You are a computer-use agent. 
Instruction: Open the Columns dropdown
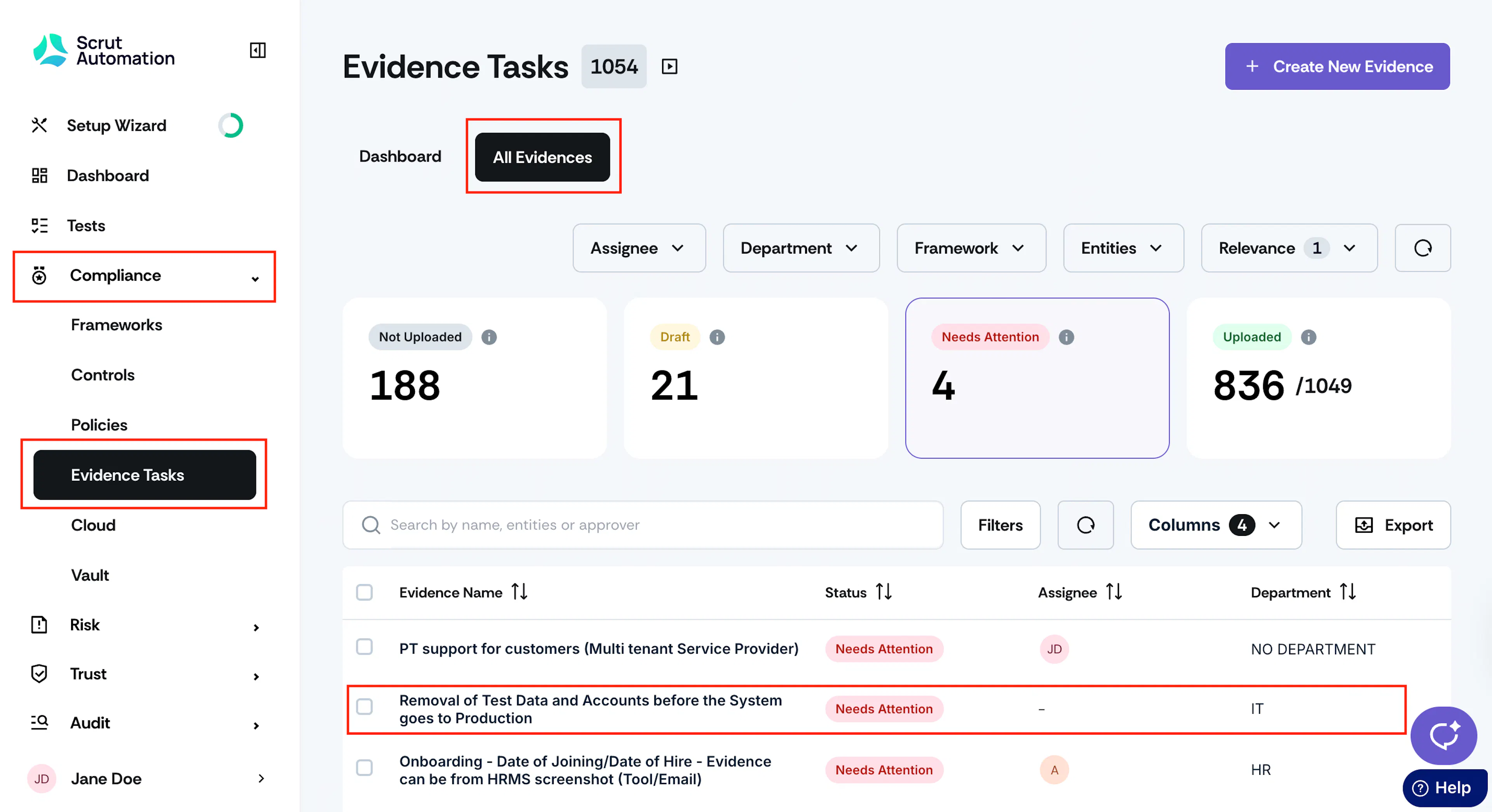(1216, 525)
